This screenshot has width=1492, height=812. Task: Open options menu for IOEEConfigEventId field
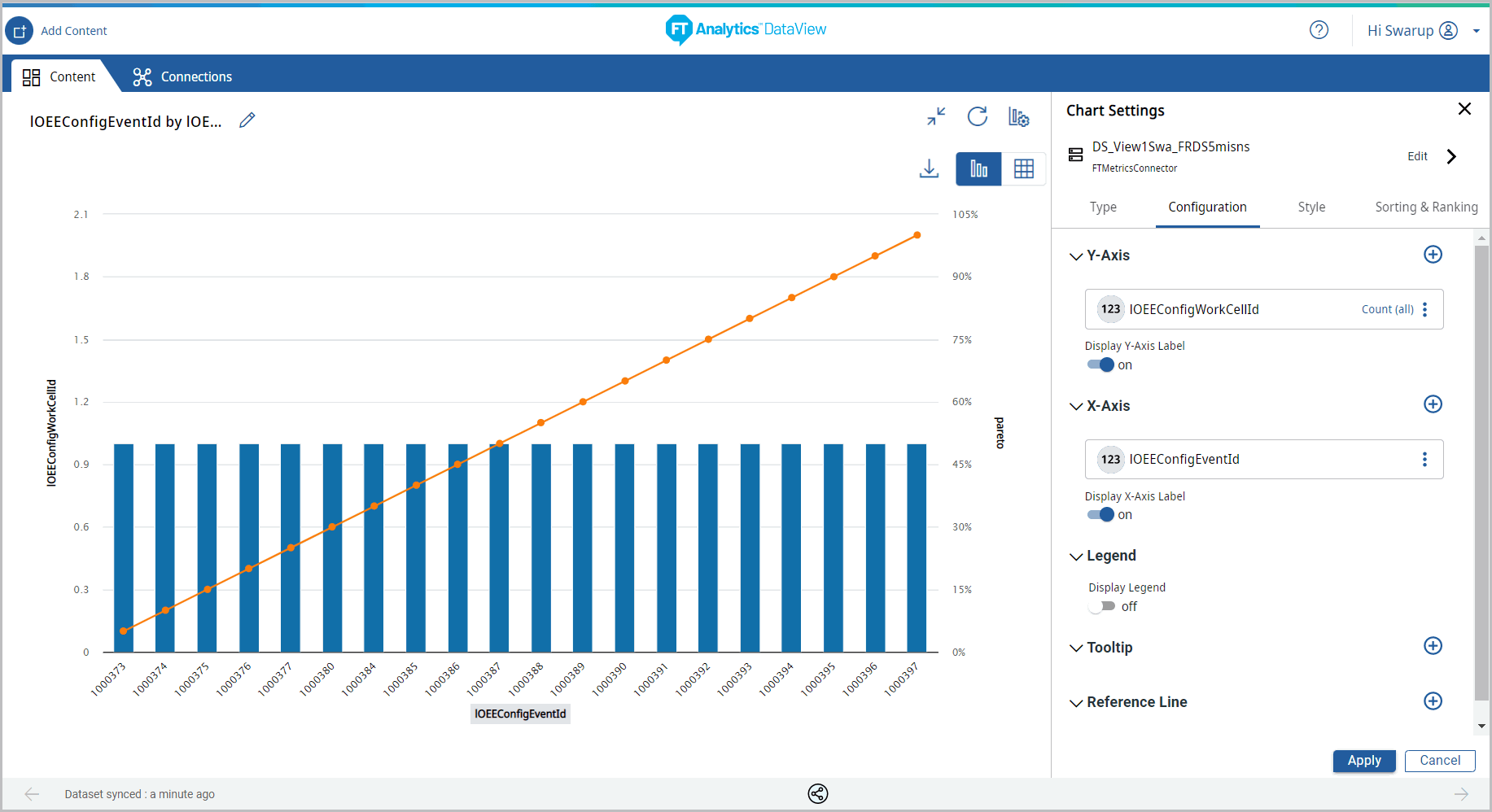click(x=1424, y=460)
